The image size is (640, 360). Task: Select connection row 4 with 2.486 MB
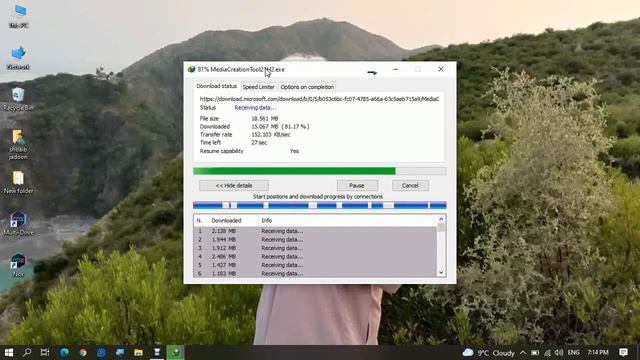315,257
